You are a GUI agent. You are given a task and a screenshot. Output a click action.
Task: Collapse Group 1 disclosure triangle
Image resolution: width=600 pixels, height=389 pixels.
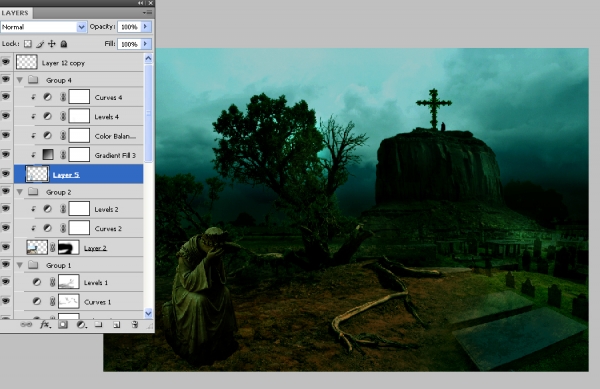pos(20,265)
